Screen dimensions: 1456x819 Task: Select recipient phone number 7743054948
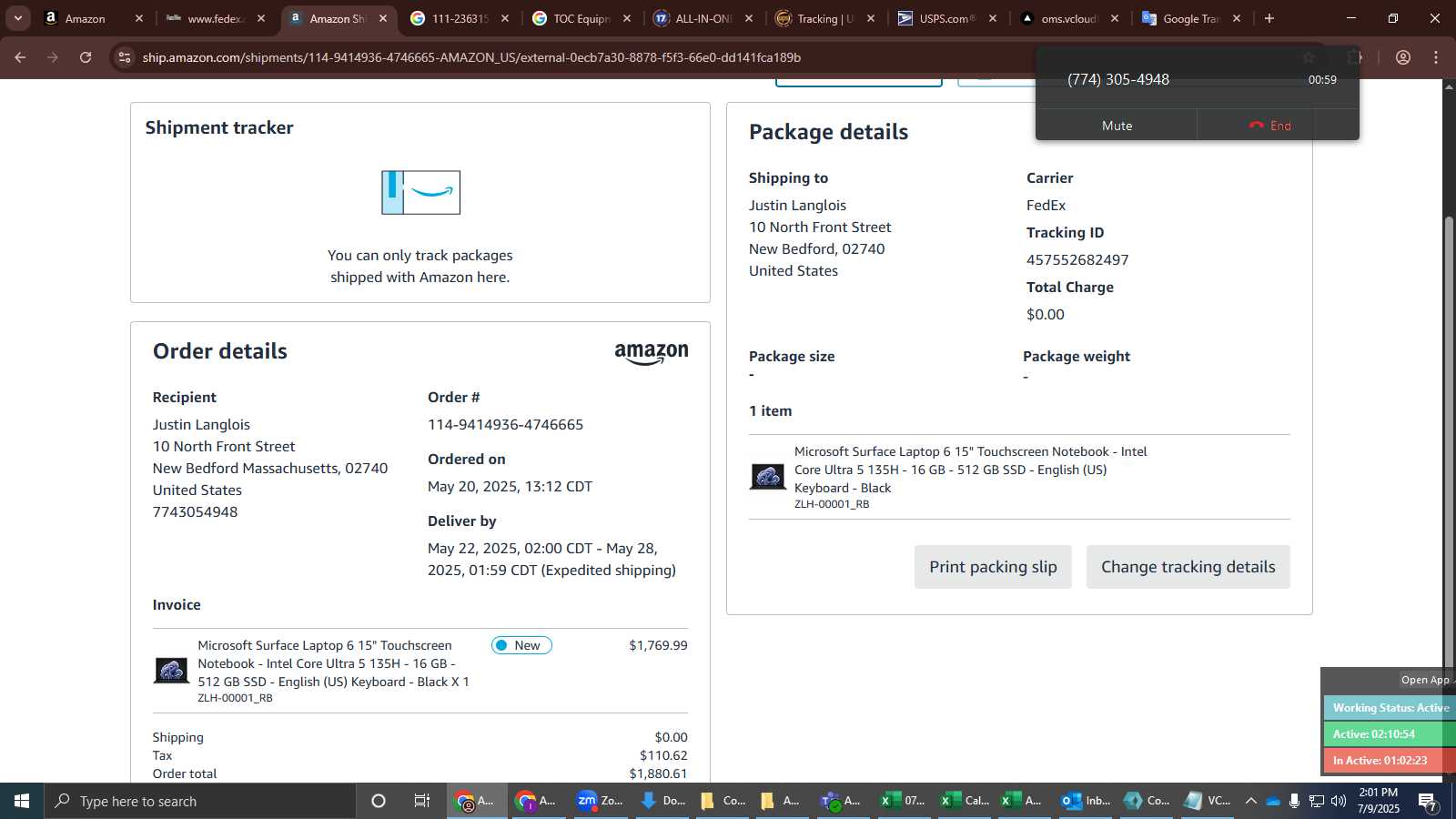[x=195, y=512]
